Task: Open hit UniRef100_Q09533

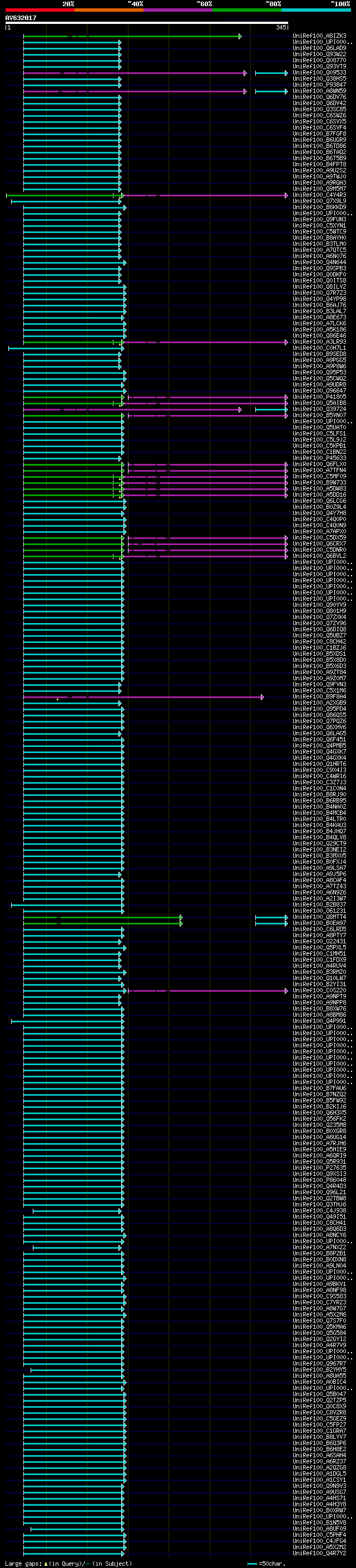Action: [319, 72]
